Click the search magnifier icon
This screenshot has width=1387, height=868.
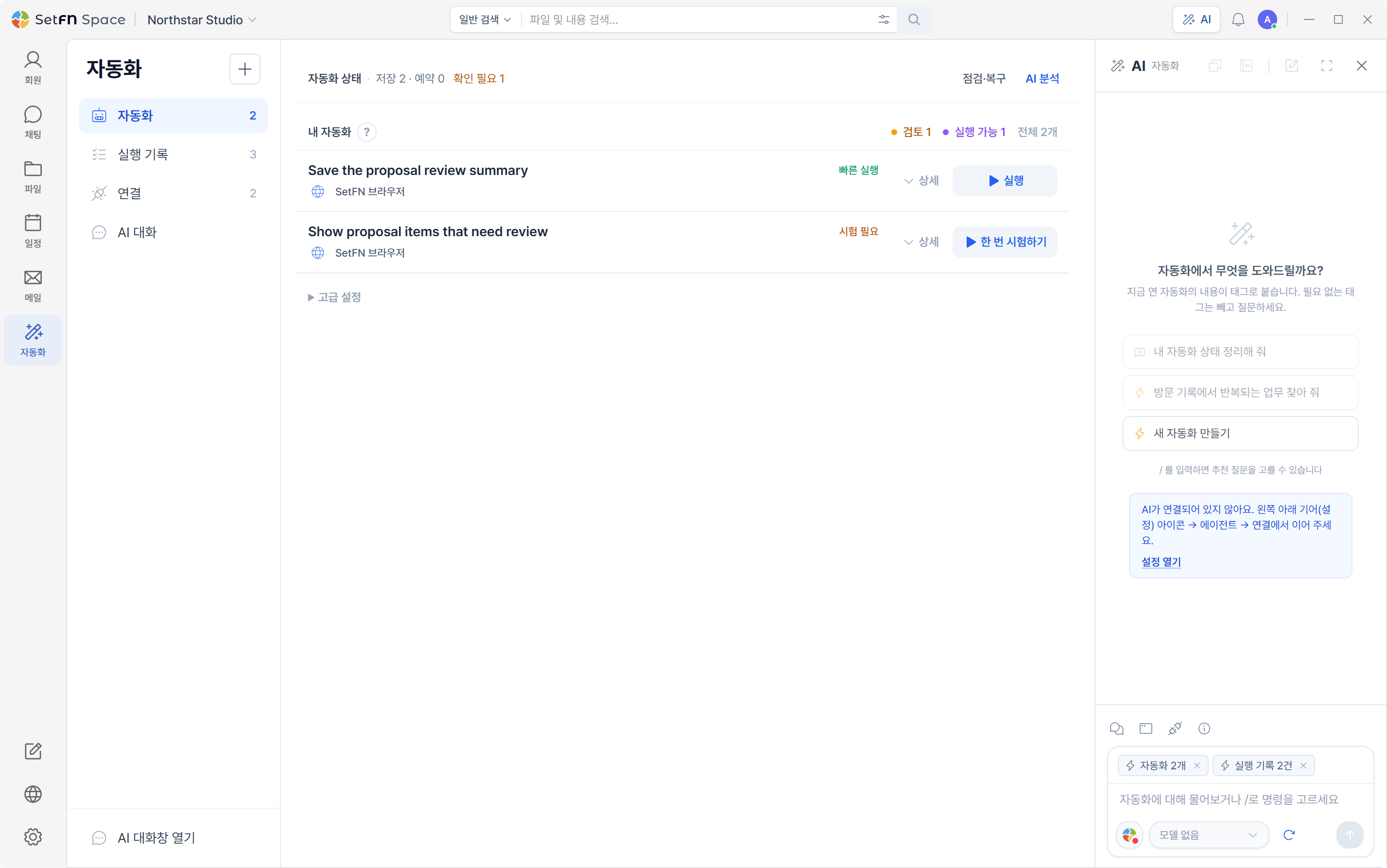914,19
